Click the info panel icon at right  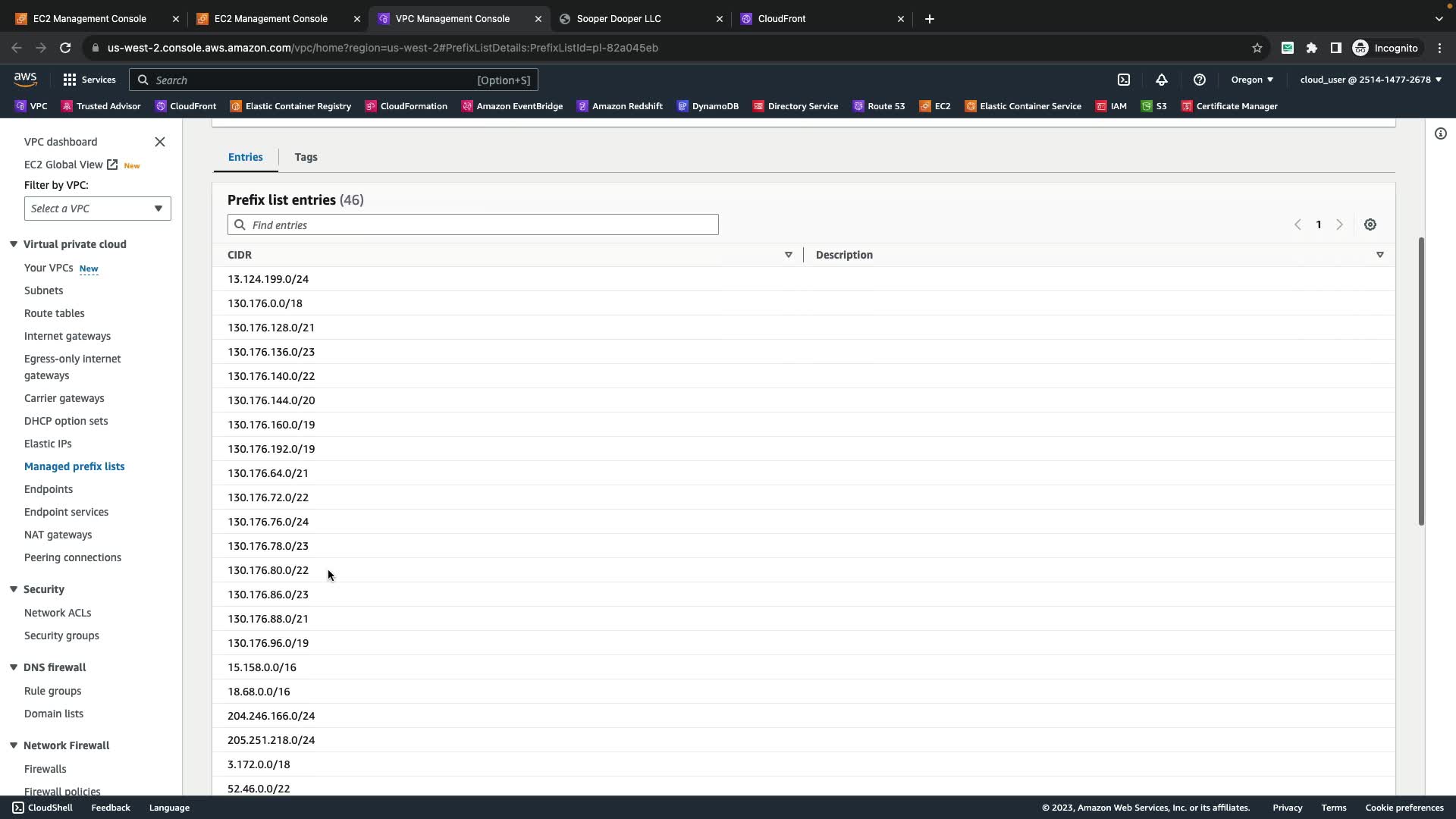point(1440,134)
